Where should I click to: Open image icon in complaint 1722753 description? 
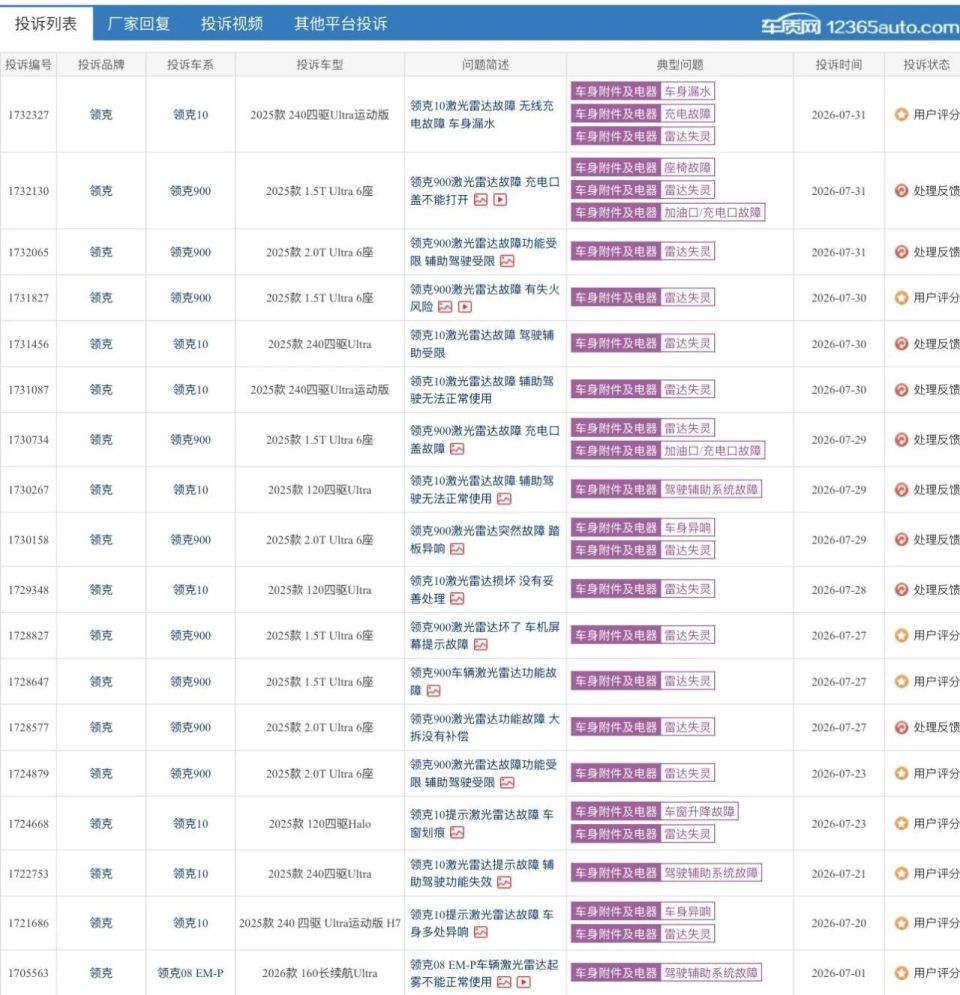pos(504,883)
